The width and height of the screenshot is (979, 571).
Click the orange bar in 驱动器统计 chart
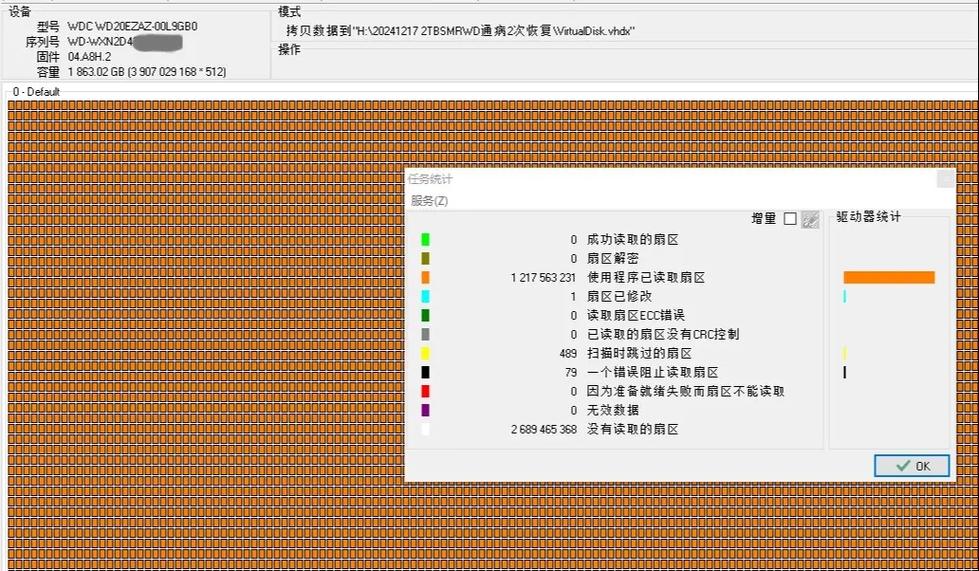pos(888,278)
